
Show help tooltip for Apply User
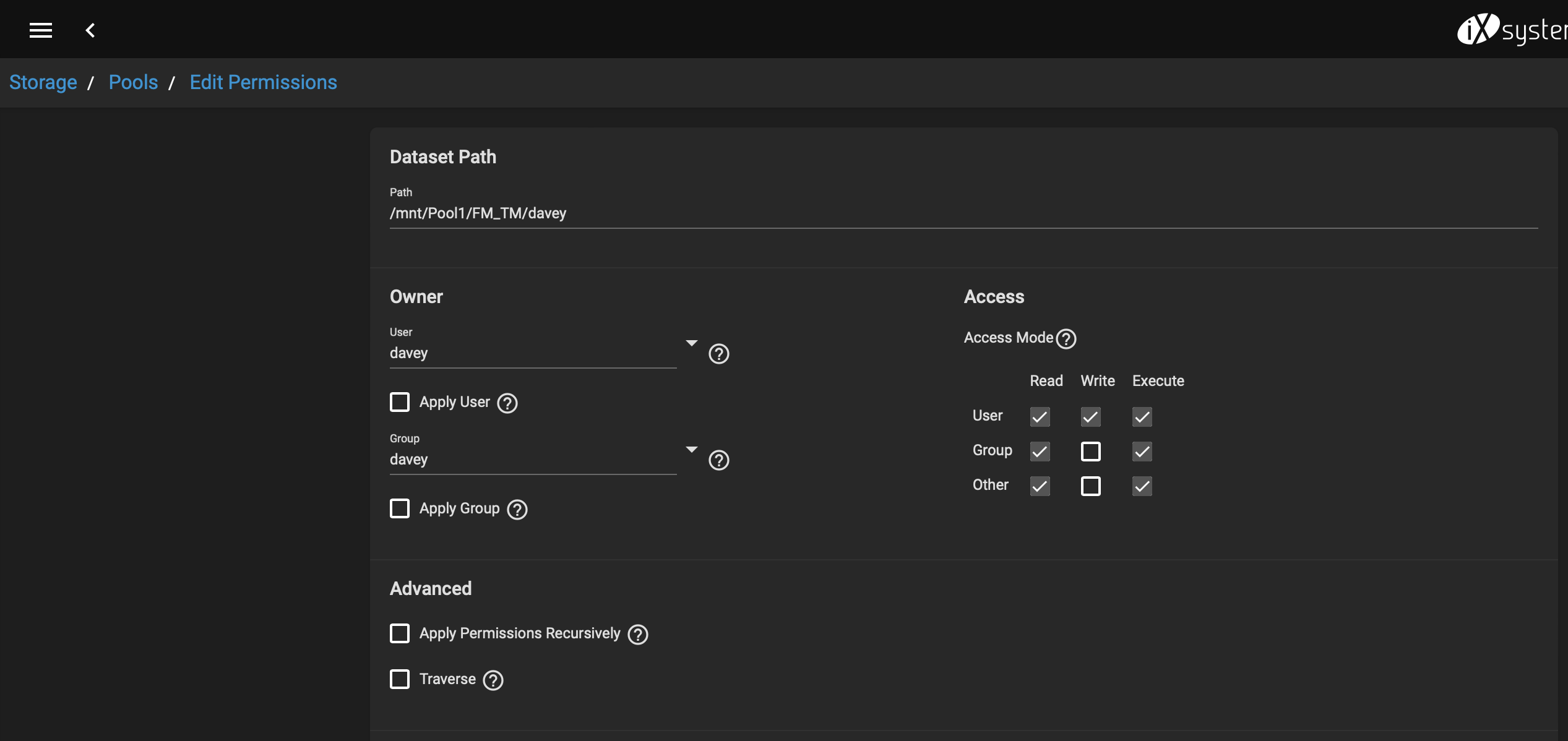click(507, 403)
